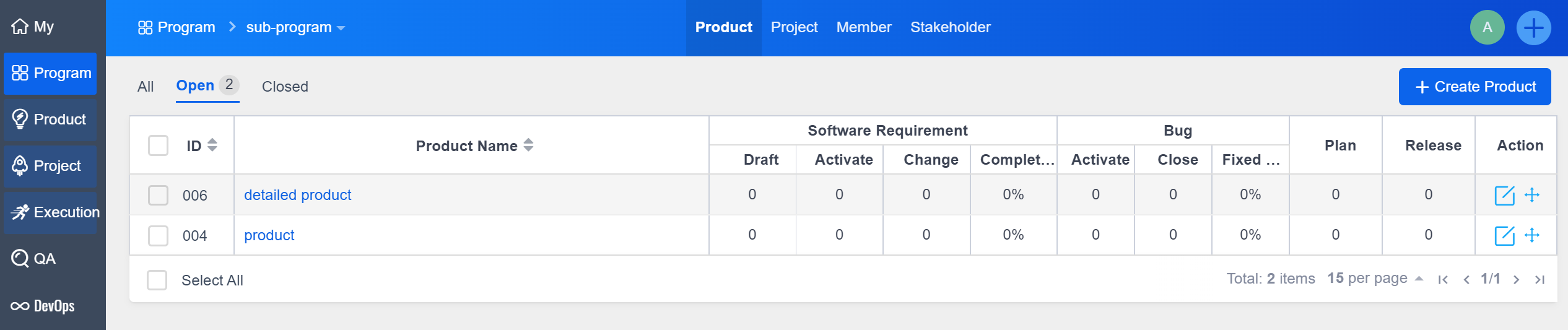
Task: Open DevOps from the sidebar
Action: click(43, 306)
